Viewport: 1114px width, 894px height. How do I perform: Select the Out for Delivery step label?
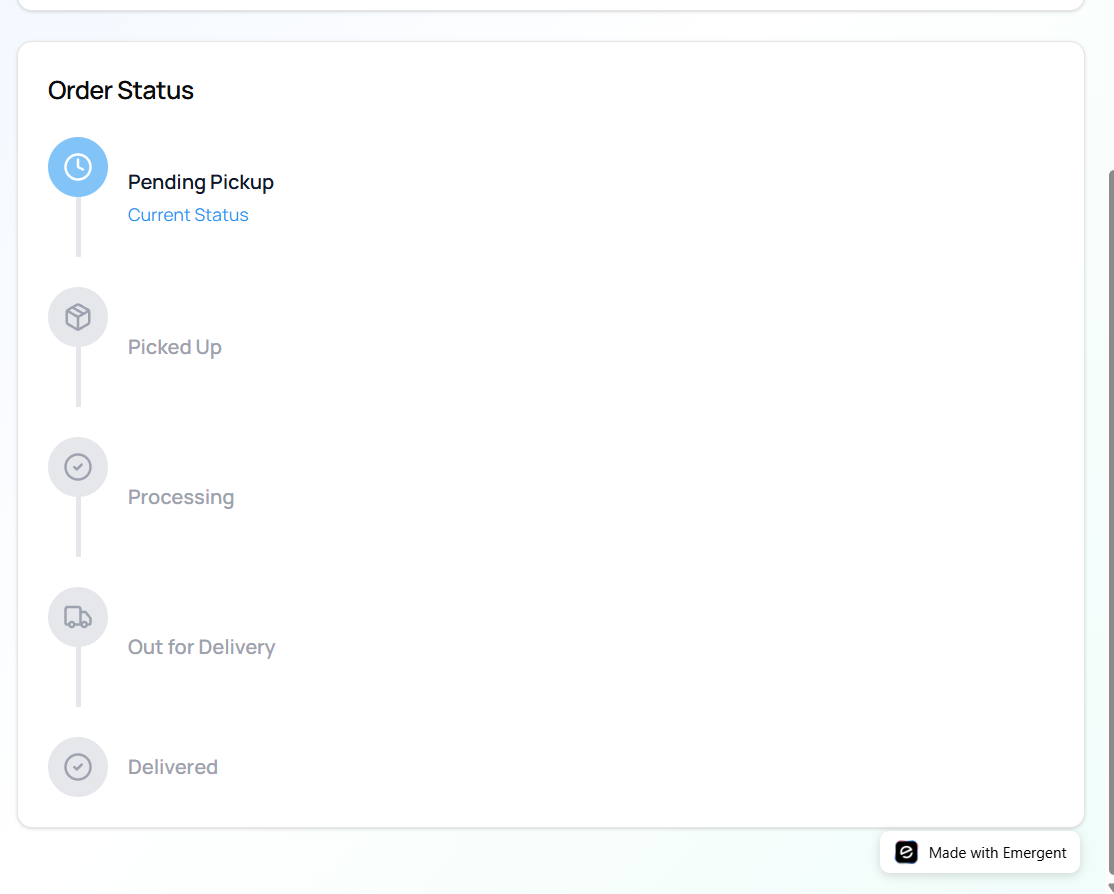[x=201, y=647]
